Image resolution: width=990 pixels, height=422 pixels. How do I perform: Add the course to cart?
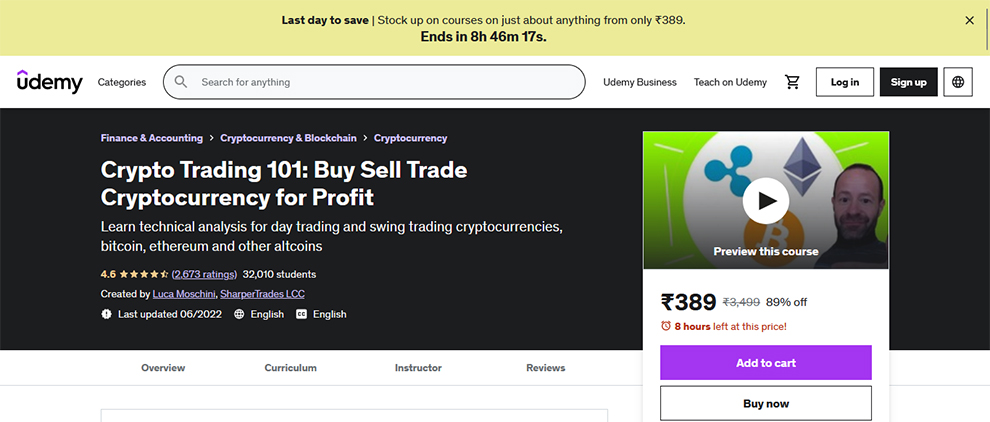765,363
